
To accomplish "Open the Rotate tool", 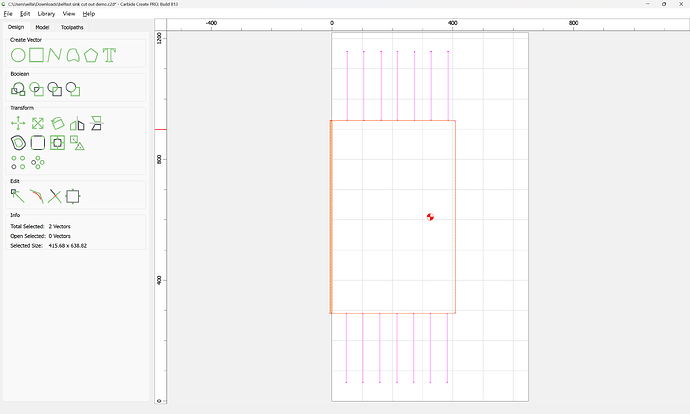I will 58,123.
